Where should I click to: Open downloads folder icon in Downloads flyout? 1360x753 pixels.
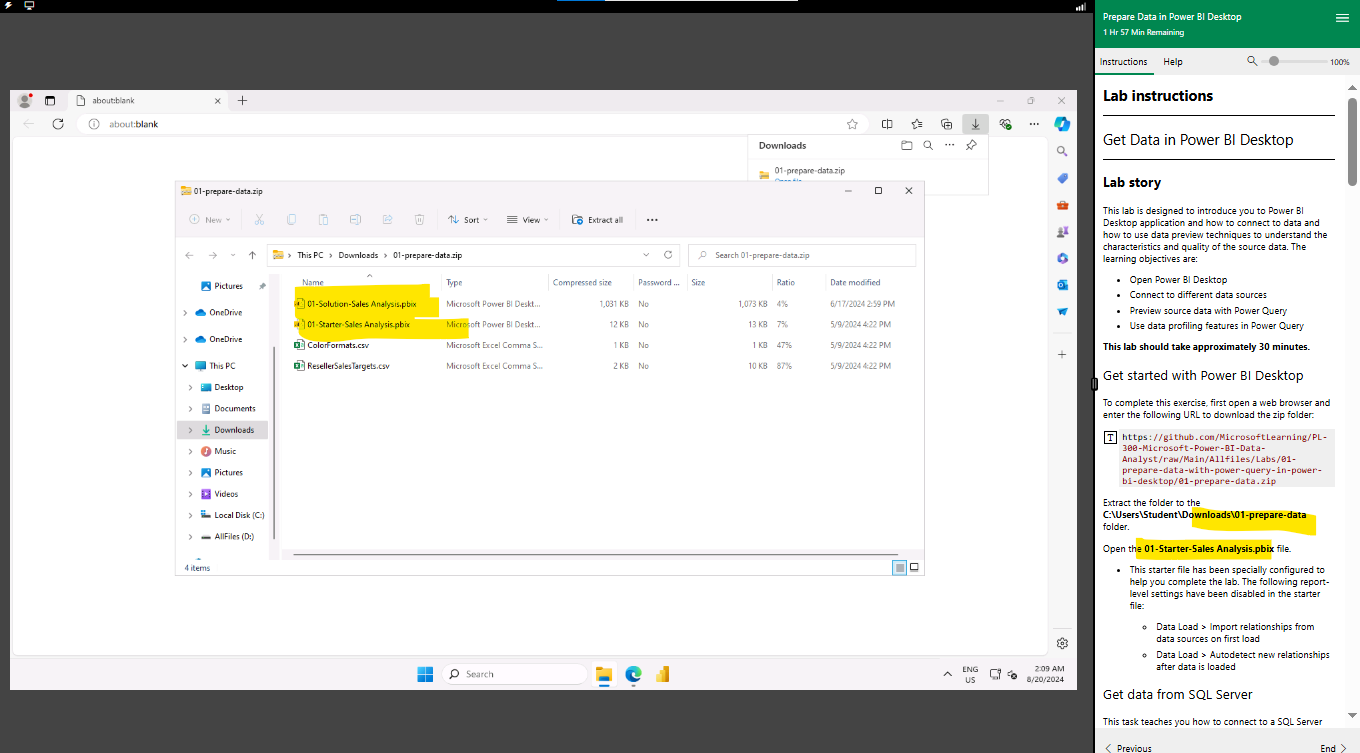point(907,145)
